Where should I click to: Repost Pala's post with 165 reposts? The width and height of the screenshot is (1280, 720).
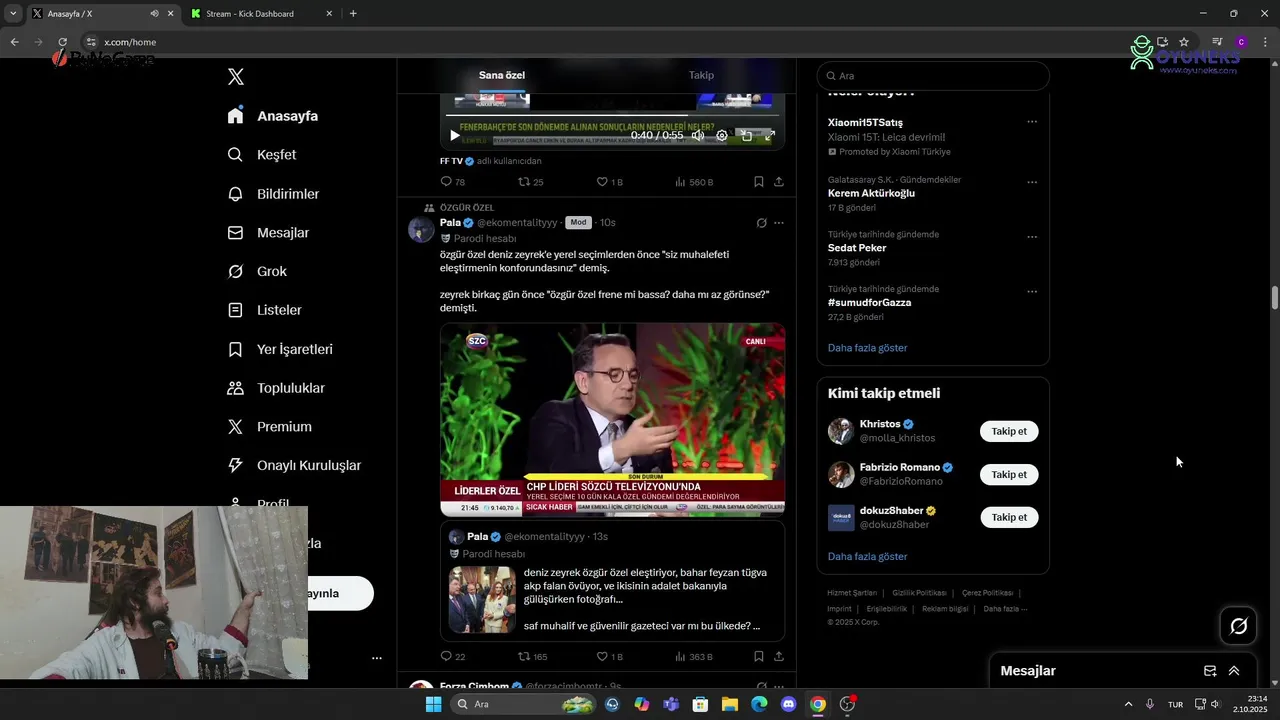(532, 657)
